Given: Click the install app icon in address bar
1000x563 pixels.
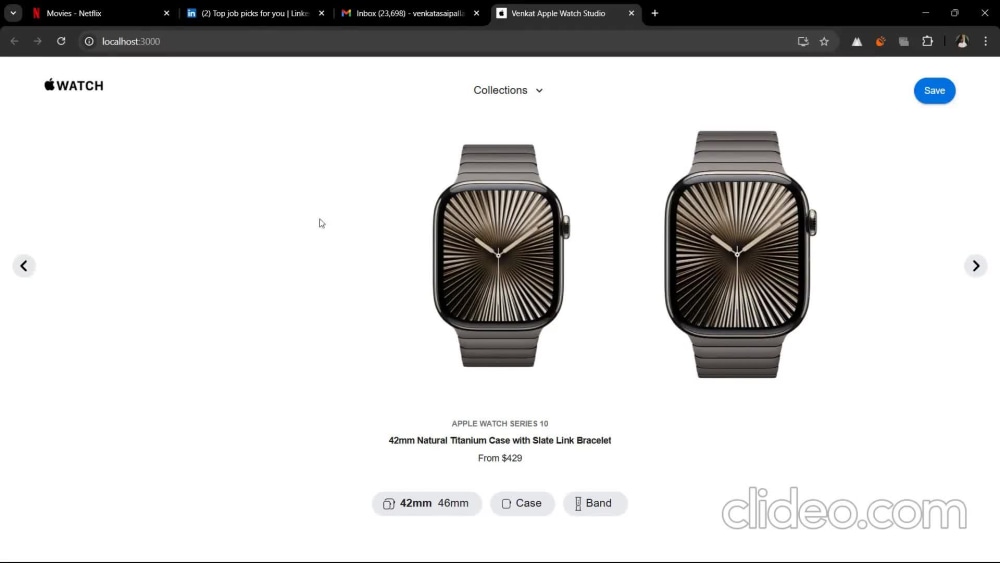Looking at the screenshot, I should coord(803,41).
